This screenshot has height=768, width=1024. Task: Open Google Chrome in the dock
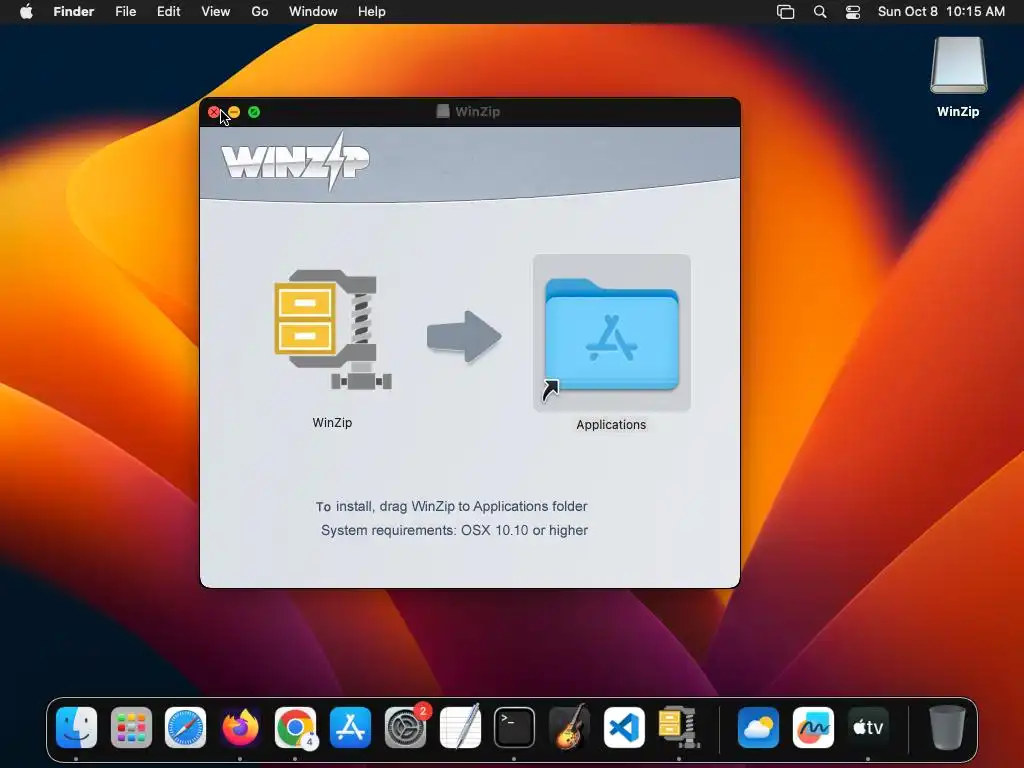pyautogui.click(x=295, y=727)
